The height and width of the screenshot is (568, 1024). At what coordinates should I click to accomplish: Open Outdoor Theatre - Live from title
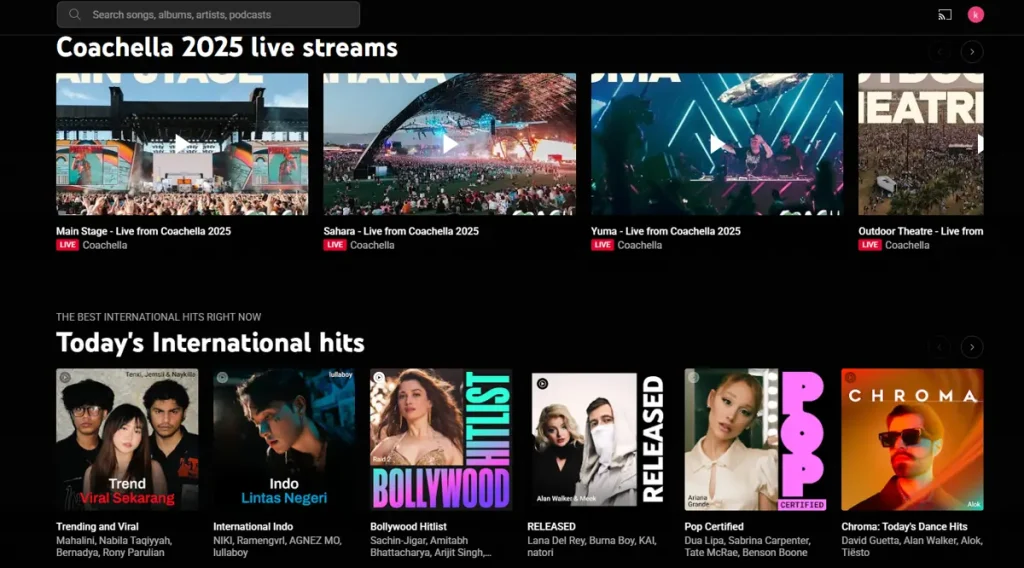[x=921, y=231]
